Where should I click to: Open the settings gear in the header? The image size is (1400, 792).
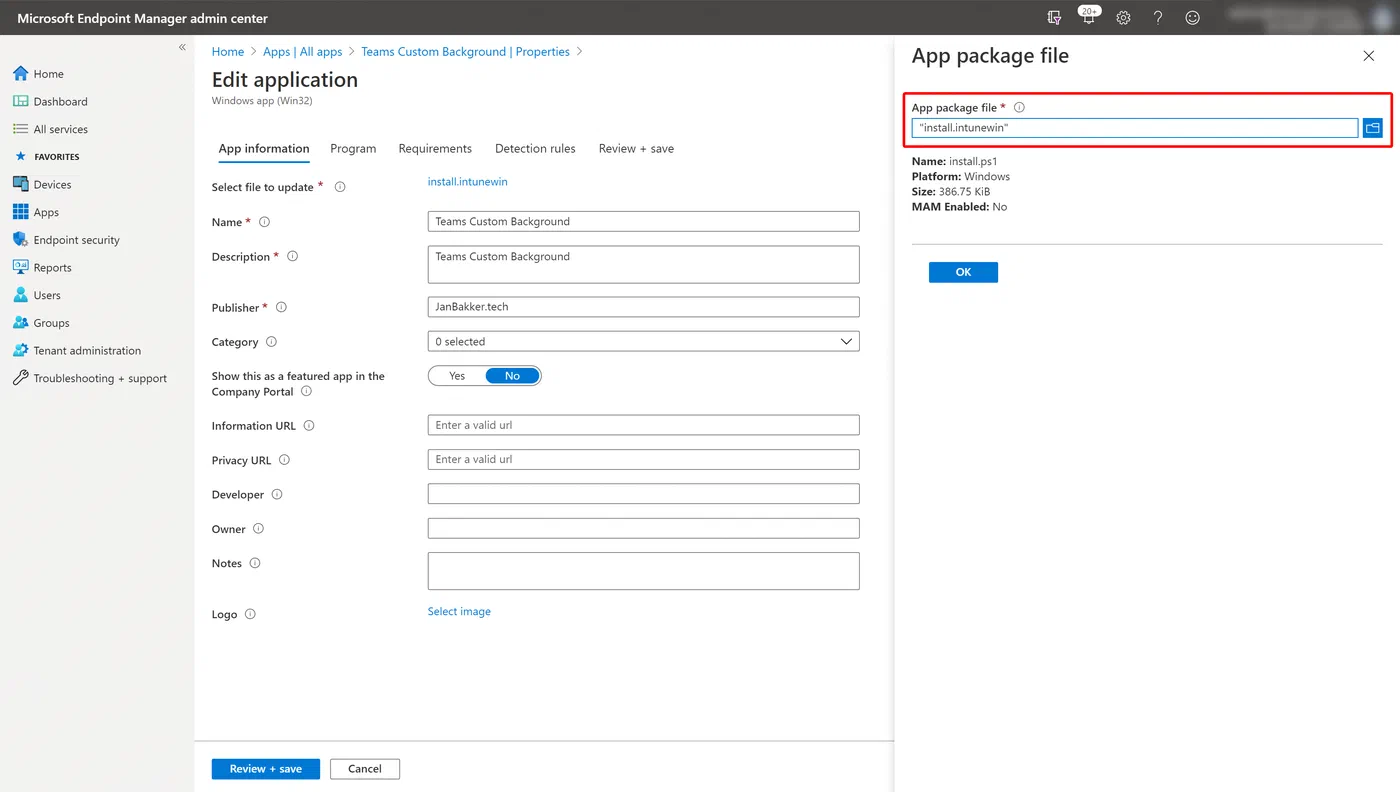point(1123,17)
